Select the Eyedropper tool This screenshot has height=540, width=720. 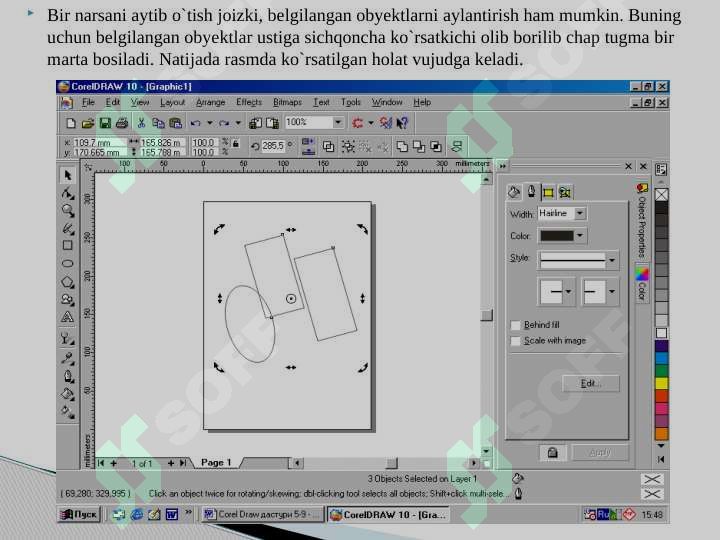[x=68, y=358]
